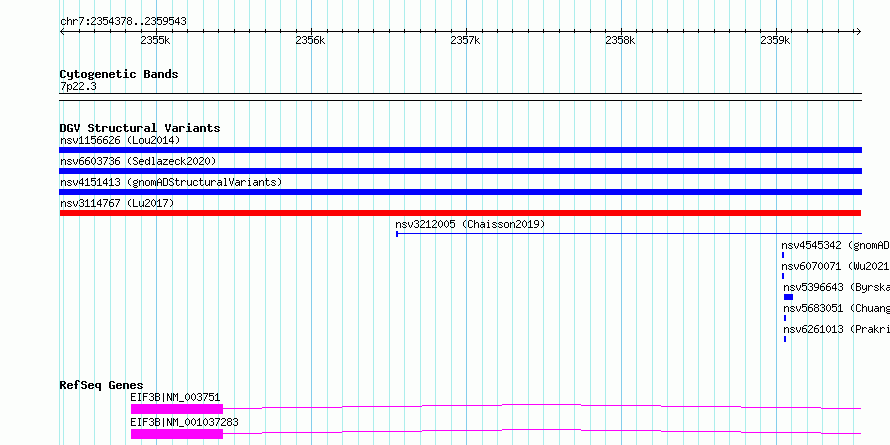The width and height of the screenshot is (890, 445).
Task: Click the nsv3114767 (Lu2017) label
Action: (x=117, y=203)
